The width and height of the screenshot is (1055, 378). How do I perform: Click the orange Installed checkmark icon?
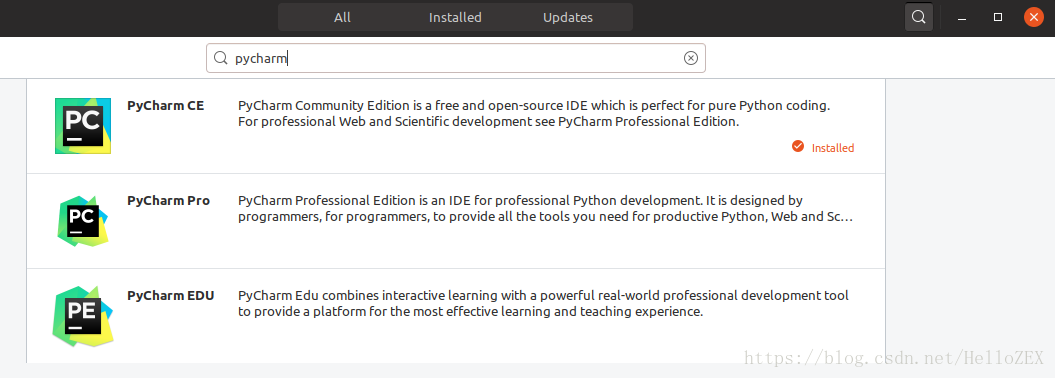(798, 147)
